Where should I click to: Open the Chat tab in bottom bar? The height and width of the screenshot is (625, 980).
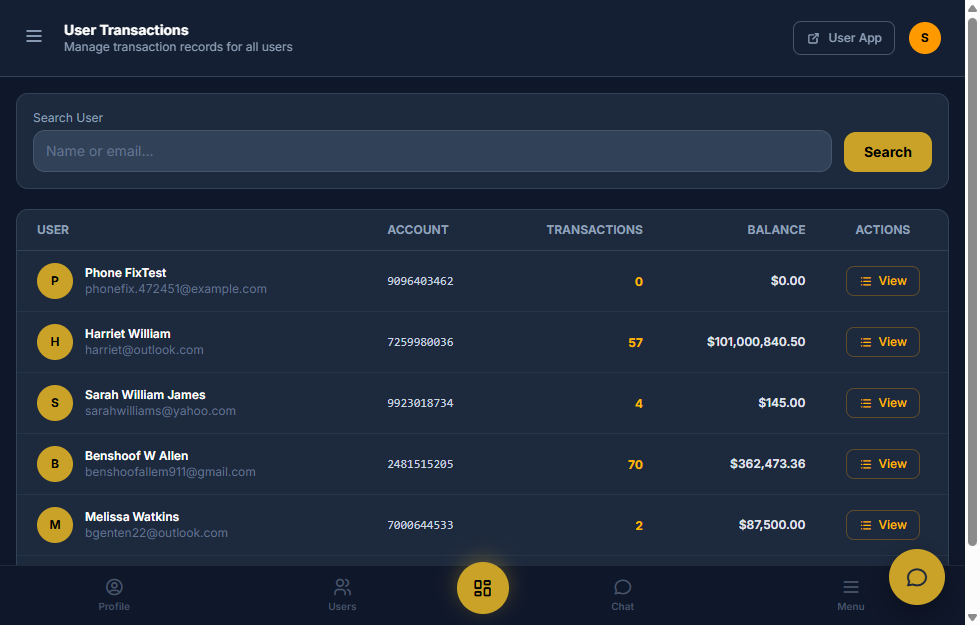(622, 595)
